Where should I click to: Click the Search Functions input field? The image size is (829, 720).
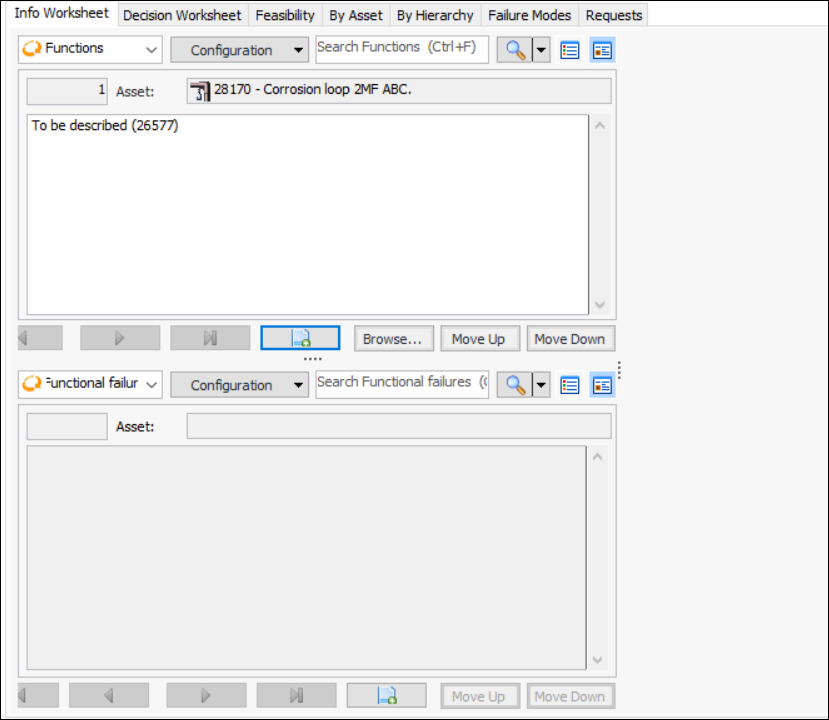pos(402,50)
